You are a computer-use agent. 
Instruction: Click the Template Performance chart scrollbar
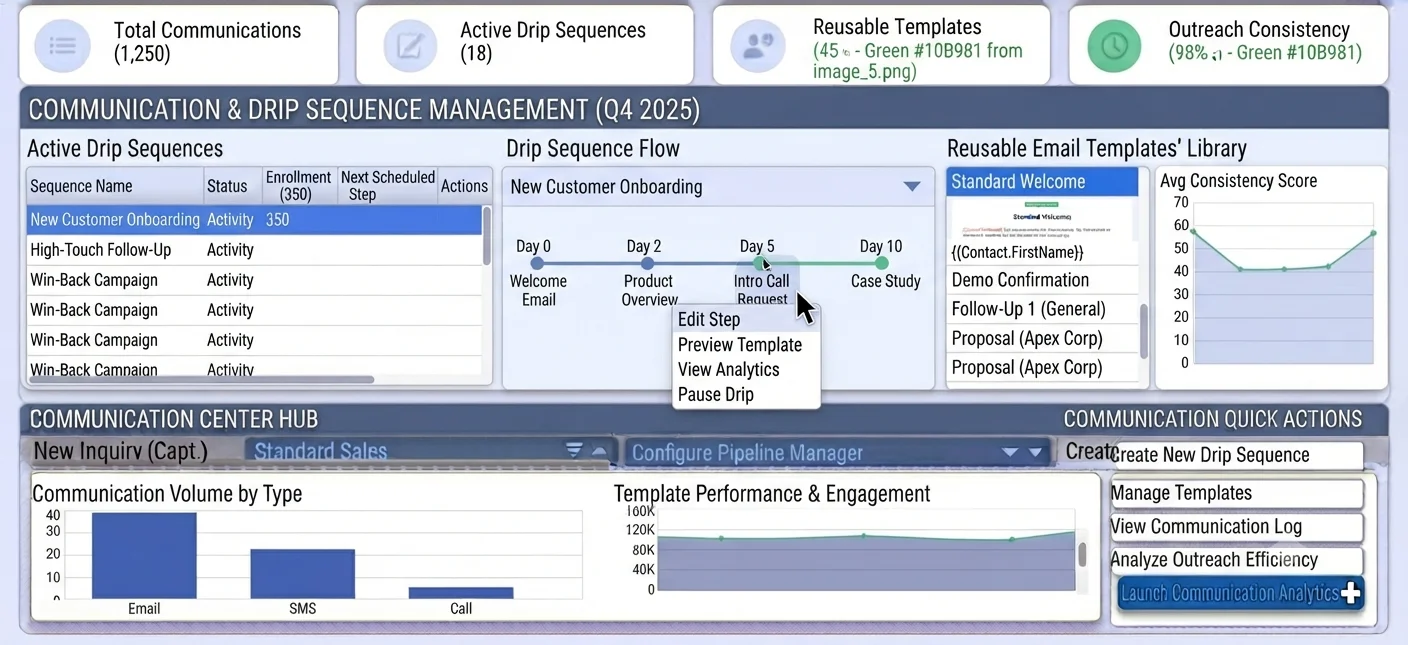pos(1082,554)
